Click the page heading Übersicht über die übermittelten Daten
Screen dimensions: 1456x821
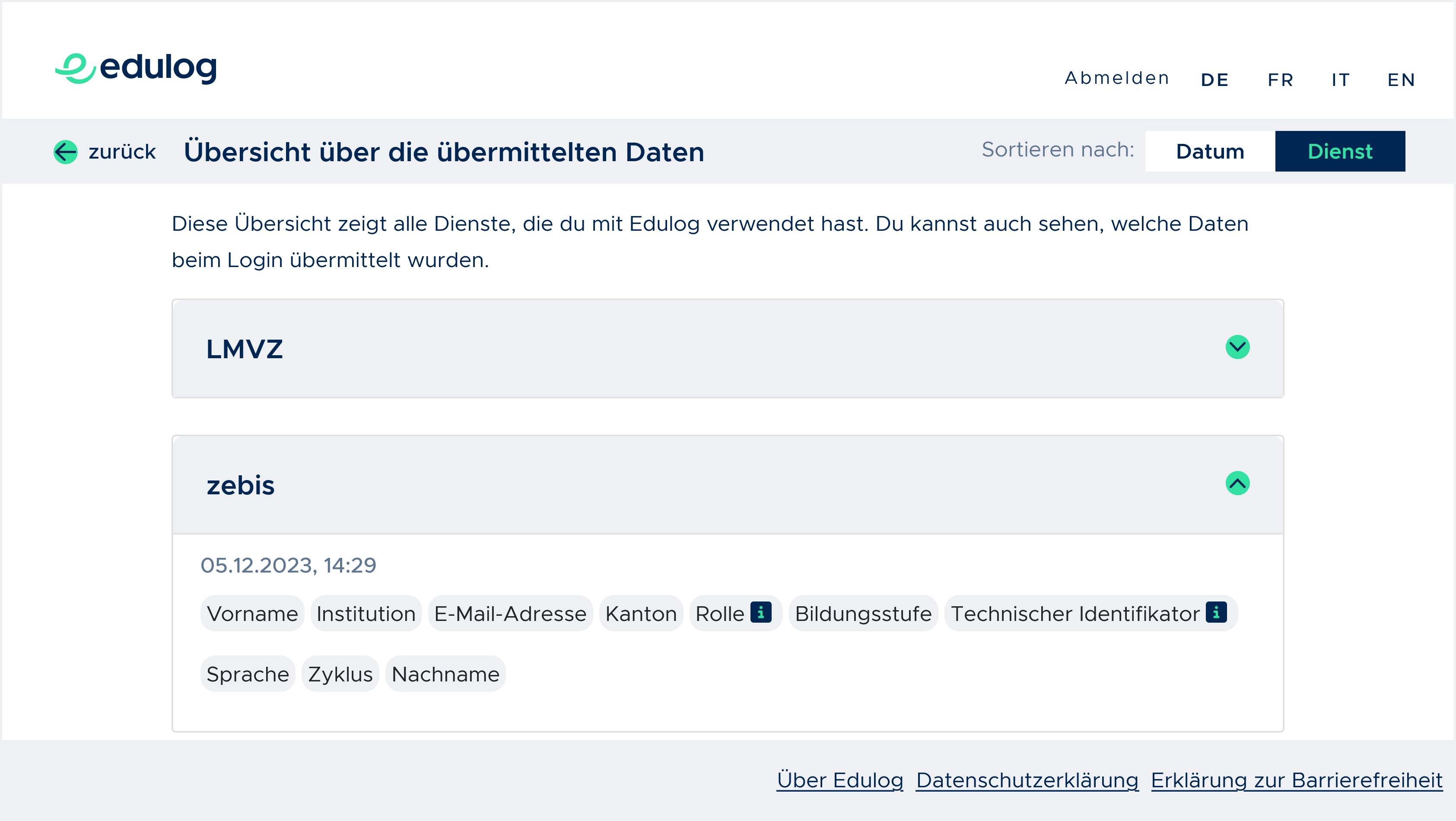444,152
